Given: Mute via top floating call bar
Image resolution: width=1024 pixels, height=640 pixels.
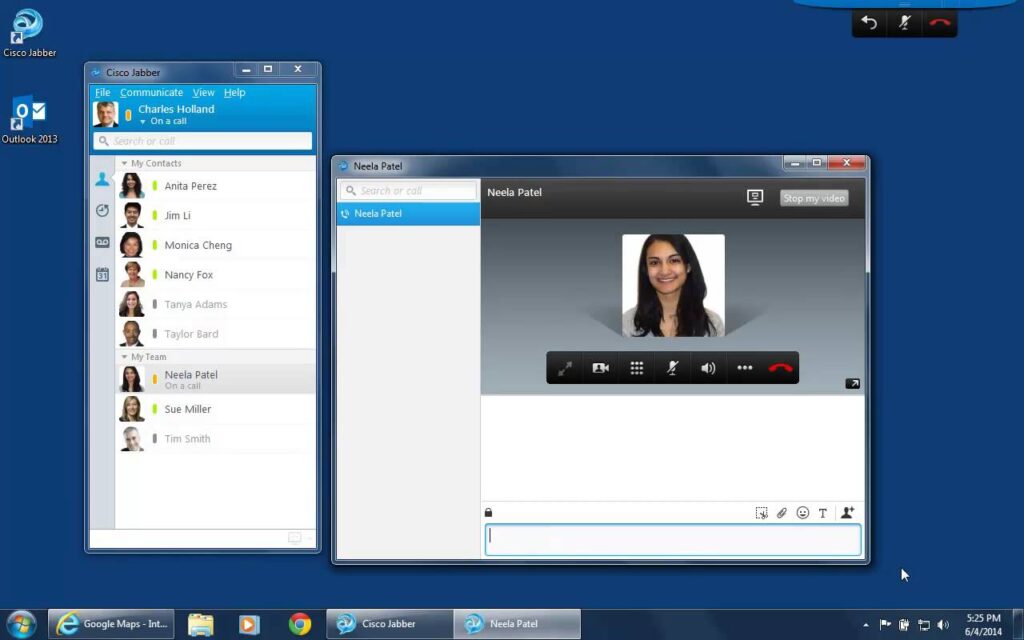Looking at the screenshot, I should coord(904,22).
